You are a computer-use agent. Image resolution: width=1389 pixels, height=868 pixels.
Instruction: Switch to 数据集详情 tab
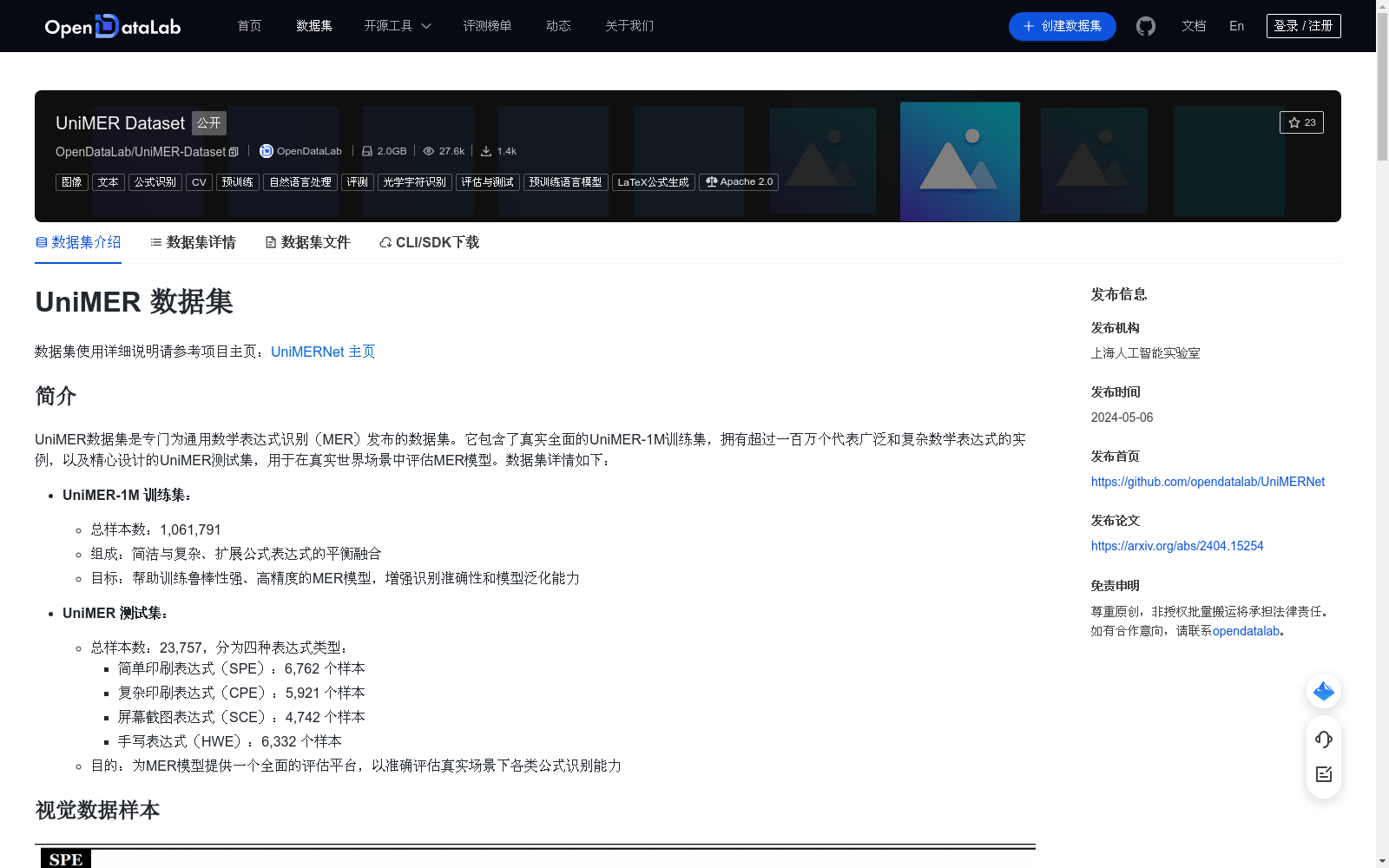coord(193,242)
